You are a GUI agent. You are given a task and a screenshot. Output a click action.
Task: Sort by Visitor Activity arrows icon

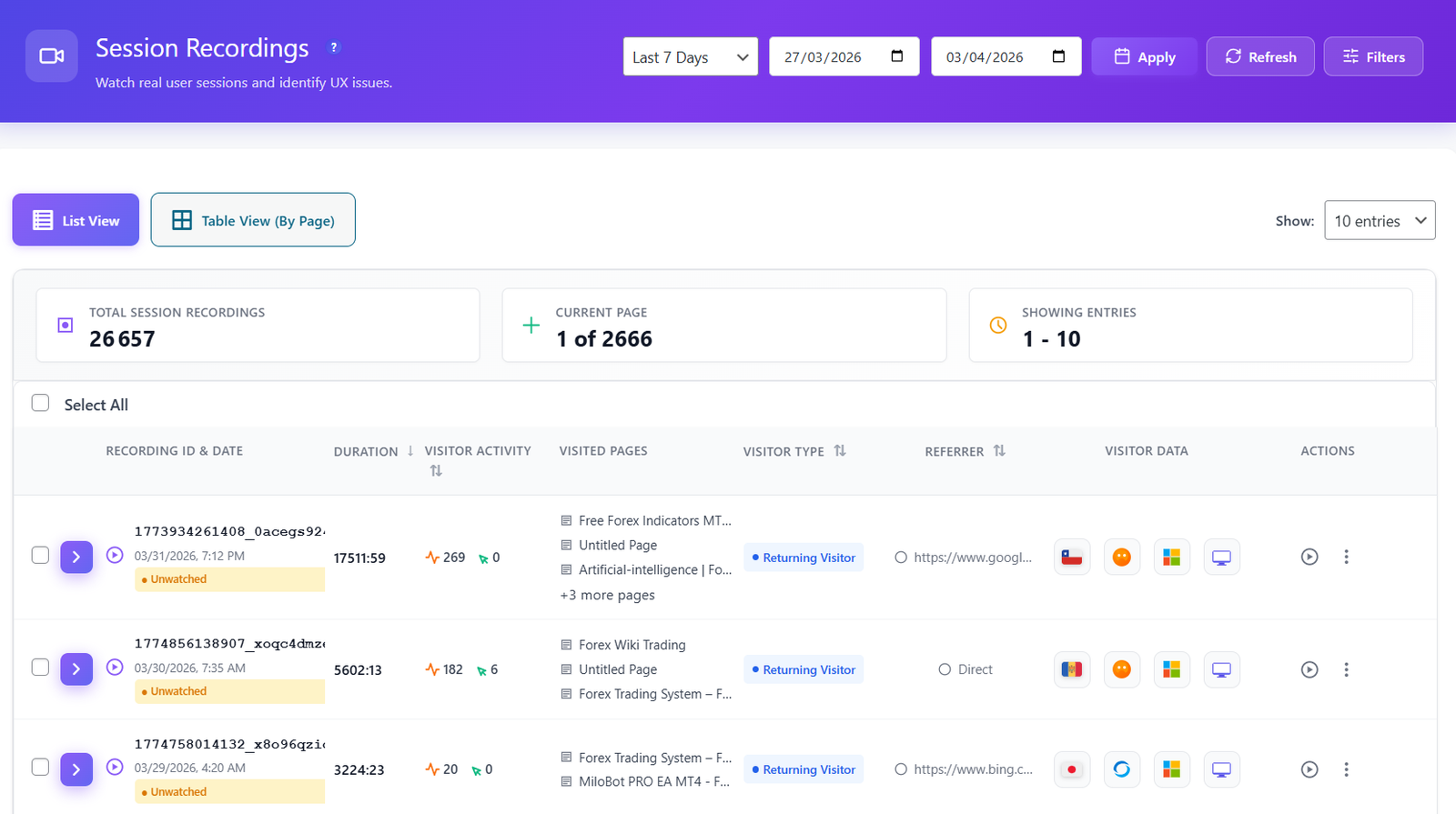[x=436, y=470]
